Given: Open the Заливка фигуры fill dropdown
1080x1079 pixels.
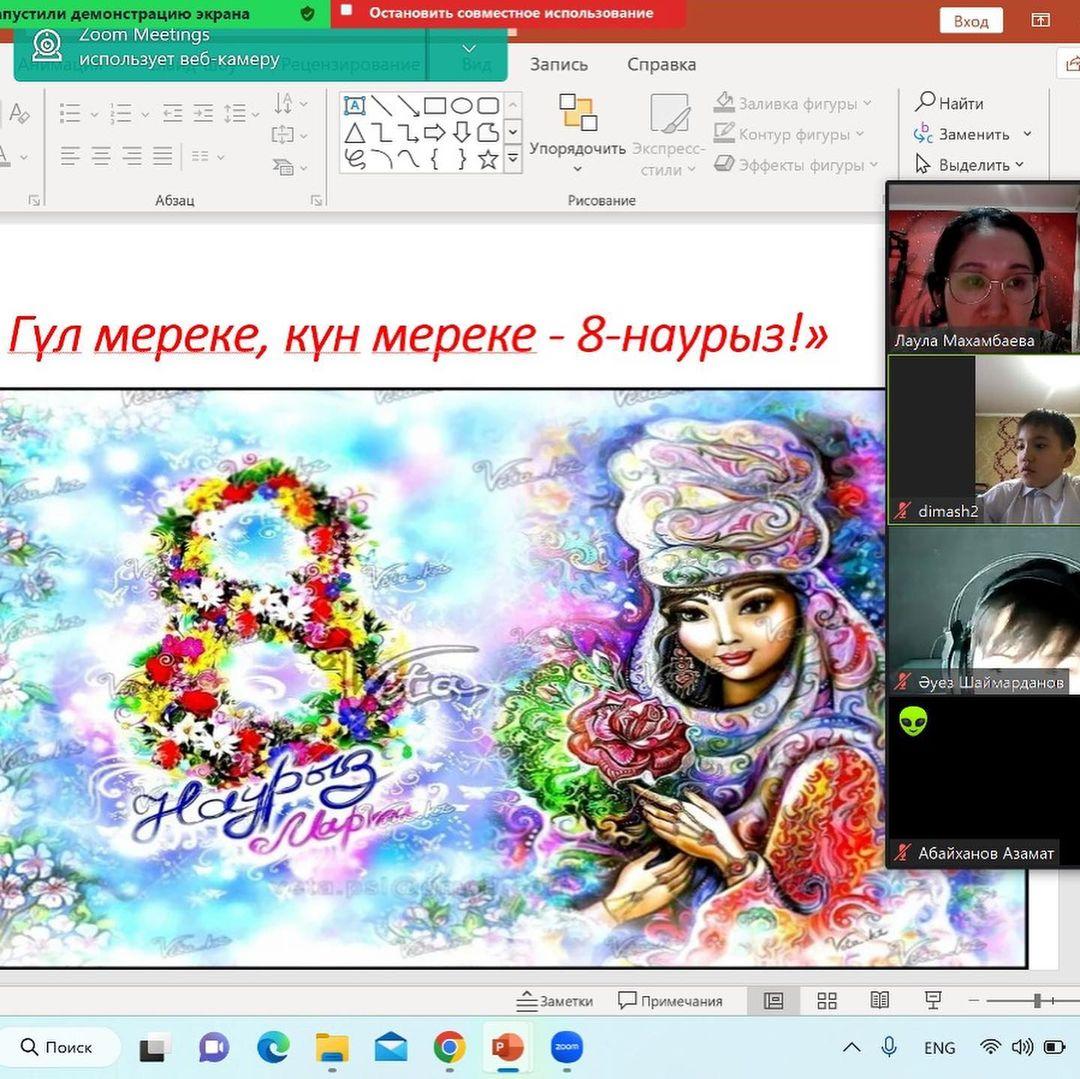Looking at the screenshot, I should pos(792,103).
